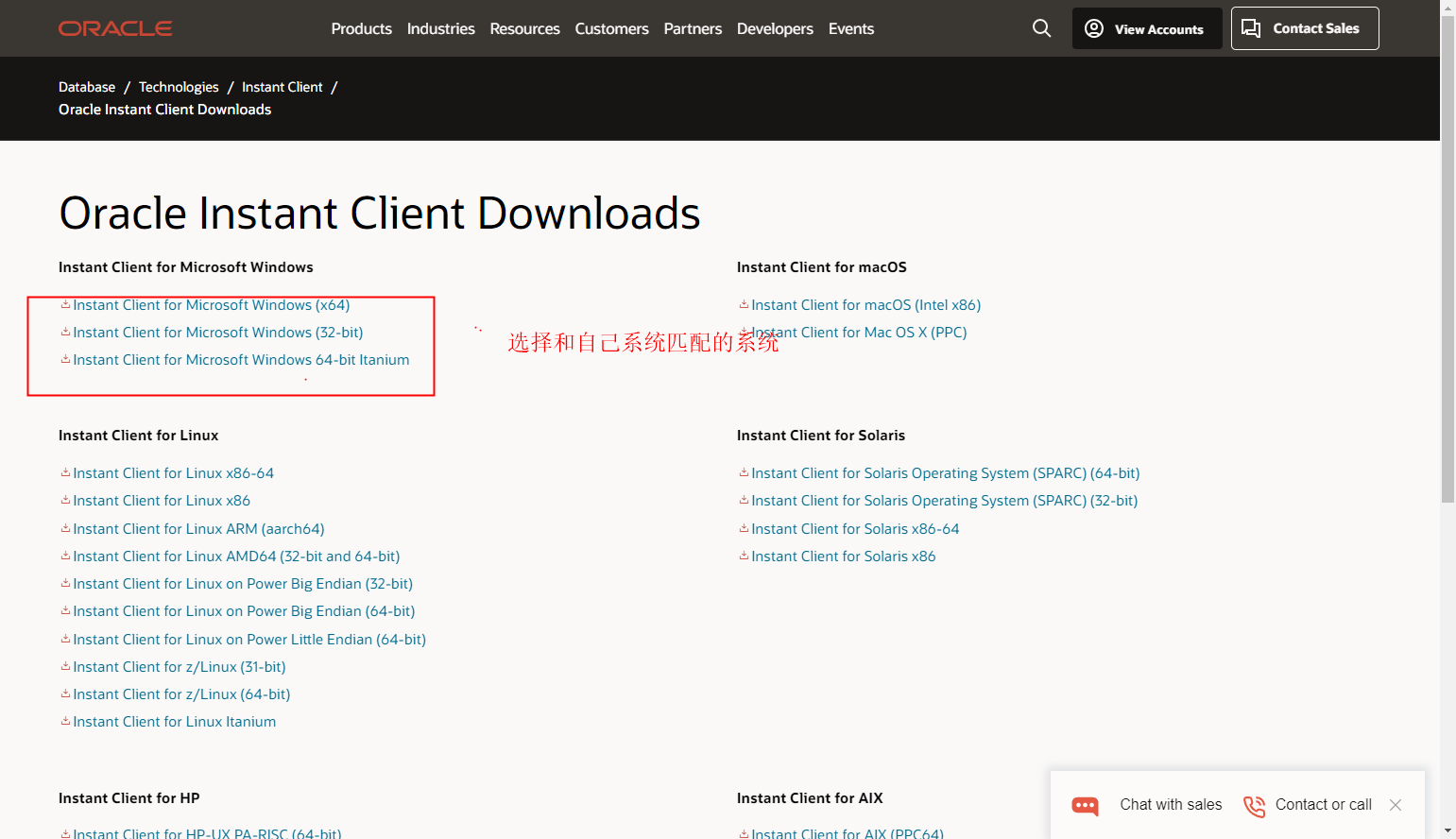The width and height of the screenshot is (1456, 839).
Task: Click the scrollbar down arrow
Action: click(1447, 831)
